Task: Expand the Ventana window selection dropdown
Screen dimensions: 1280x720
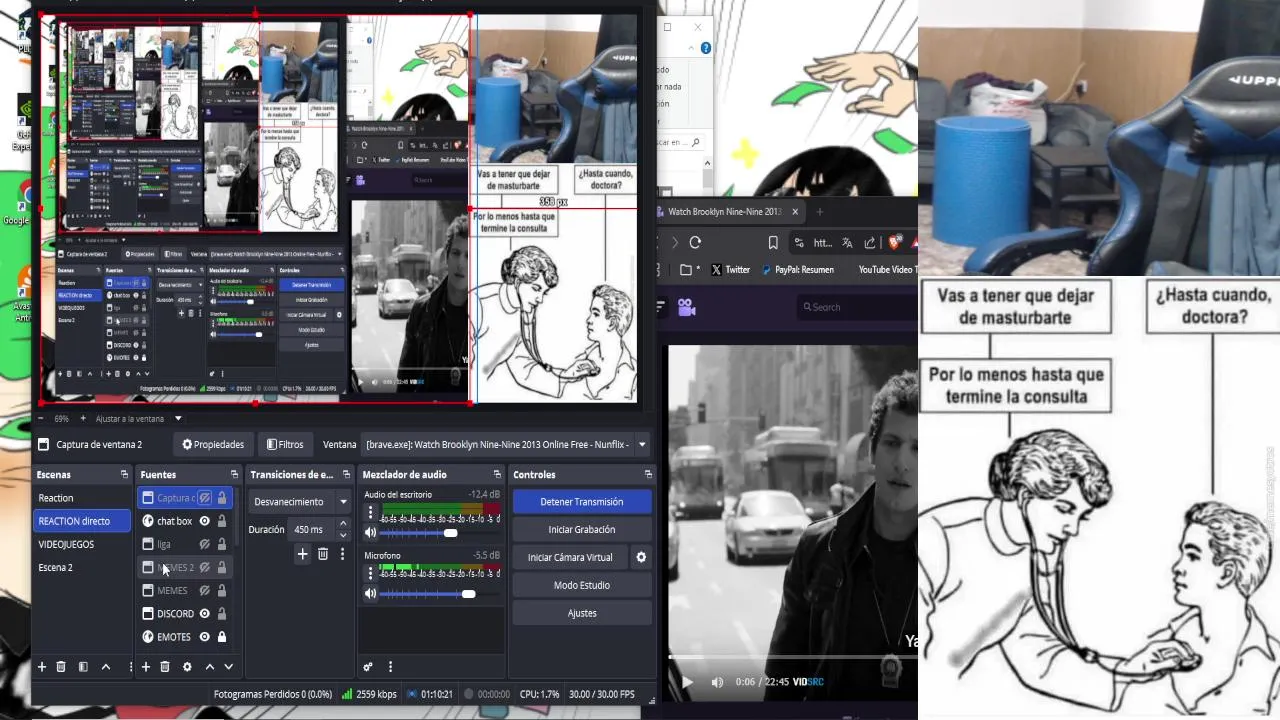Action: click(x=642, y=445)
